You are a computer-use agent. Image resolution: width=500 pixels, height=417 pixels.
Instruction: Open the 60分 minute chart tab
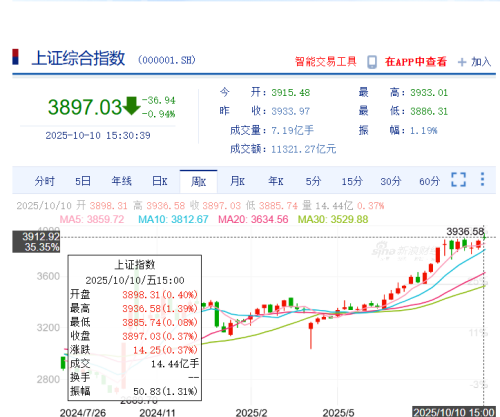[429, 181]
